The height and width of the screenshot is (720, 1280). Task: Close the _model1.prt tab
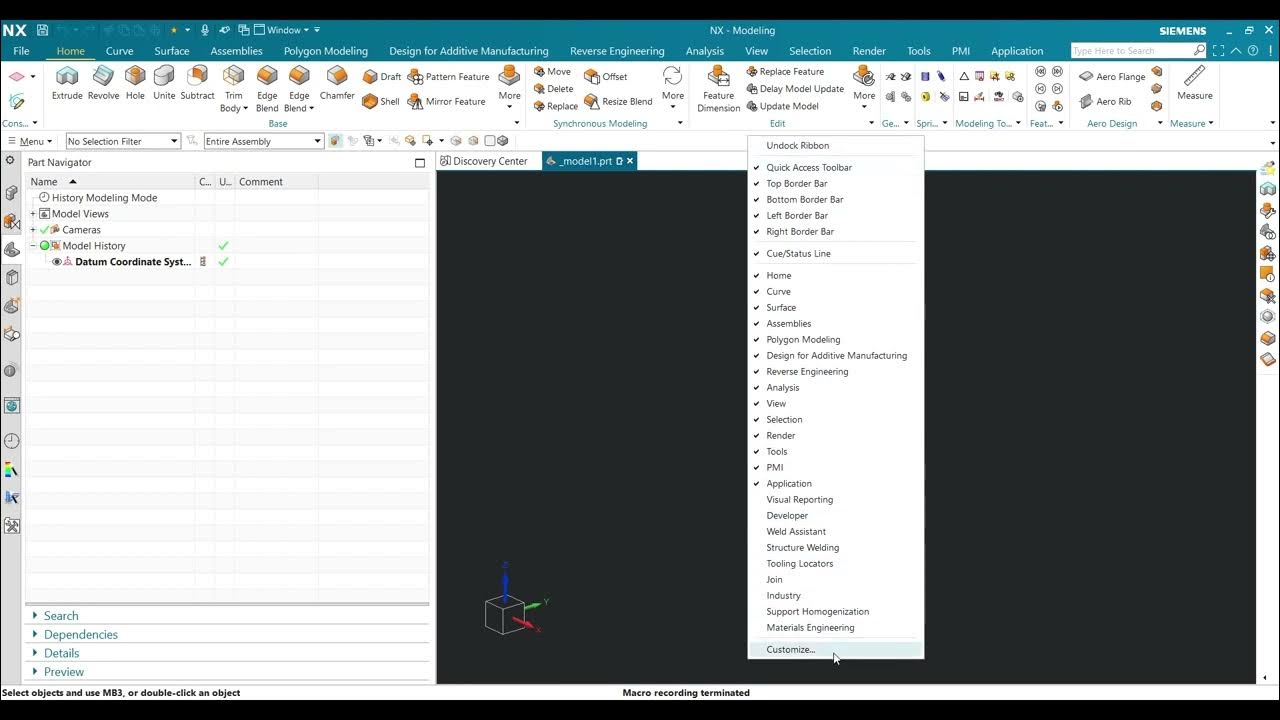[x=630, y=161]
